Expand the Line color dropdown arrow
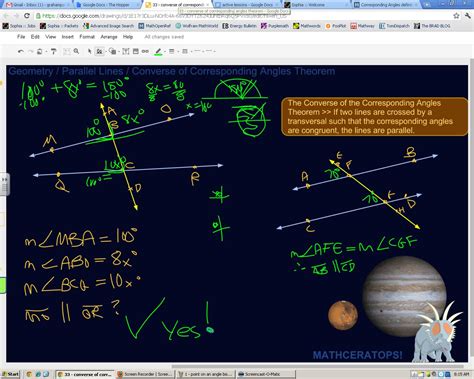Viewport: 474px width, 379px height. tap(165, 52)
